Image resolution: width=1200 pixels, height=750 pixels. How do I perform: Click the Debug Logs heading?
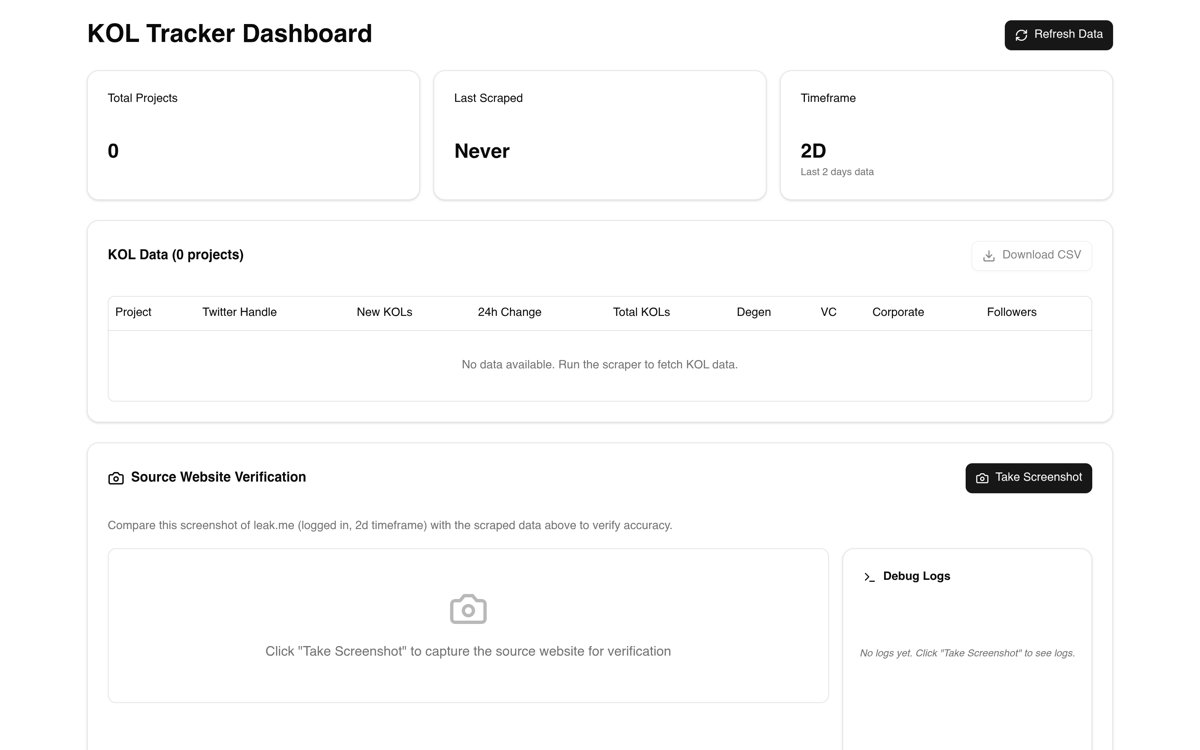[916, 576]
